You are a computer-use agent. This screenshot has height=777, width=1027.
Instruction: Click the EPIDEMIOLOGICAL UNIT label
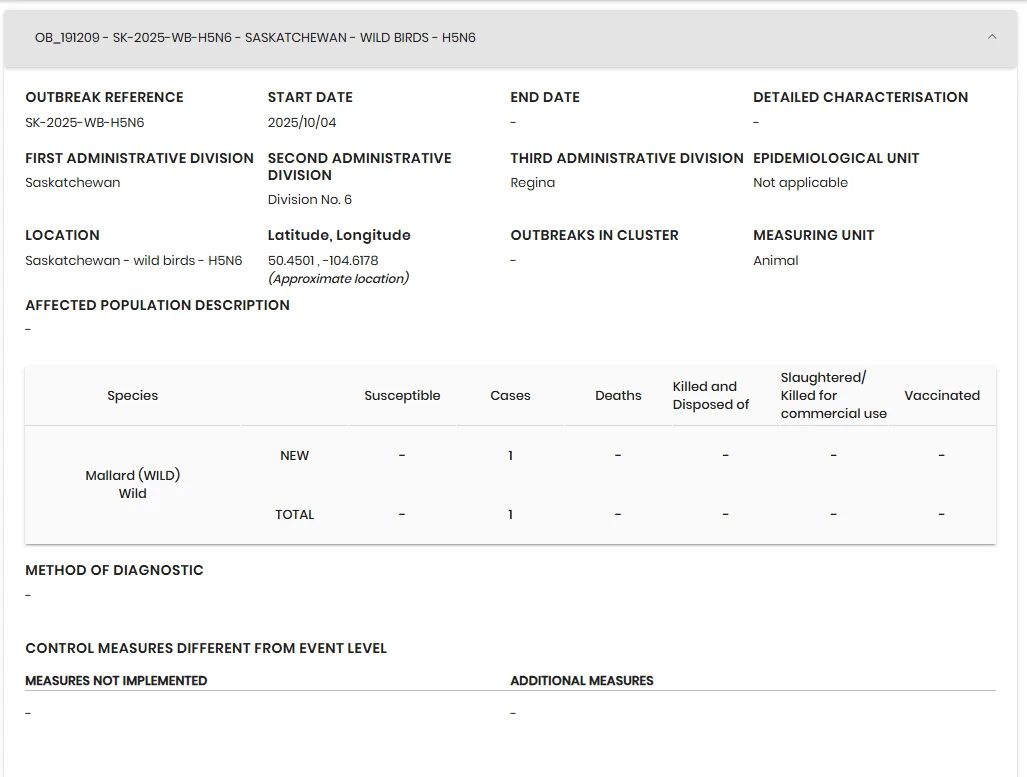click(x=836, y=158)
